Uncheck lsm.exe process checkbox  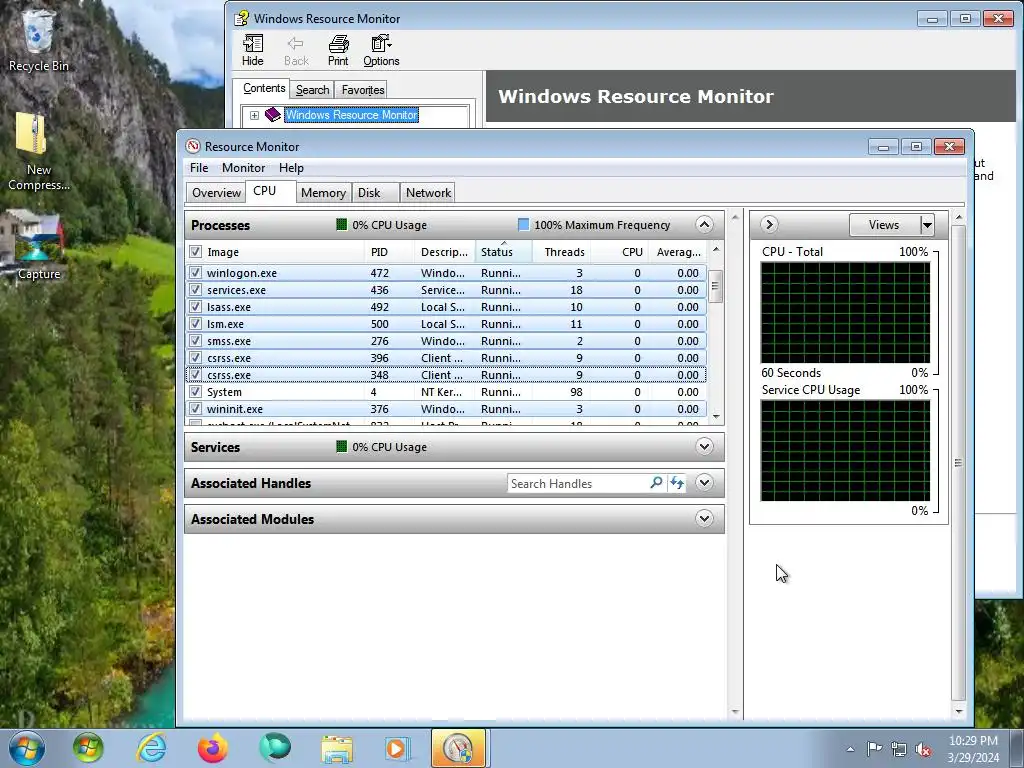pos(195,323)
